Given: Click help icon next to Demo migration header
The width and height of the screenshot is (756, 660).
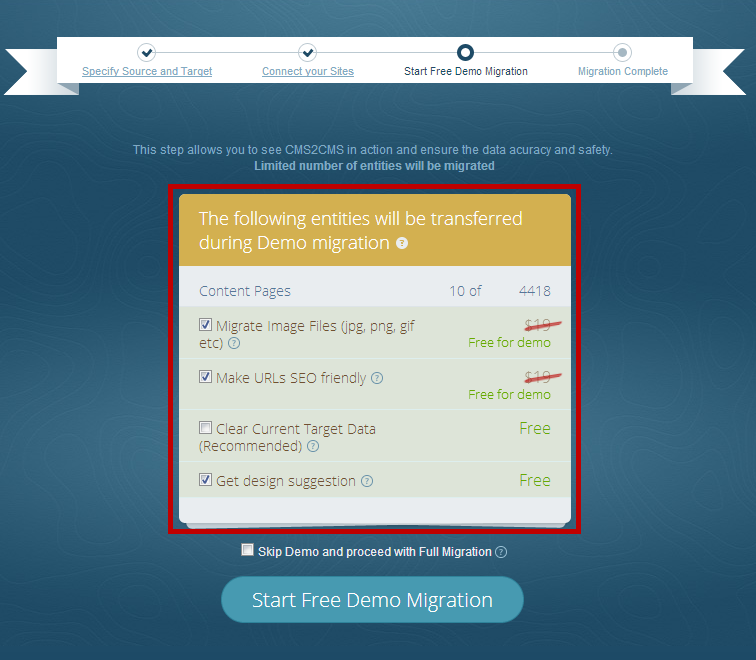Looking at the screenshot, I should coord(402,243).
